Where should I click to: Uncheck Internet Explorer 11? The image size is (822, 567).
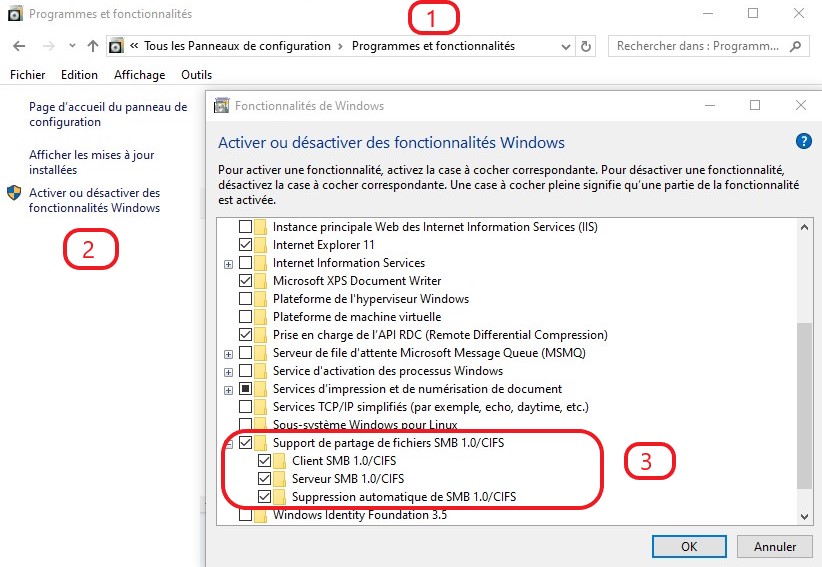pyautogui.click(x=245, y=245)
